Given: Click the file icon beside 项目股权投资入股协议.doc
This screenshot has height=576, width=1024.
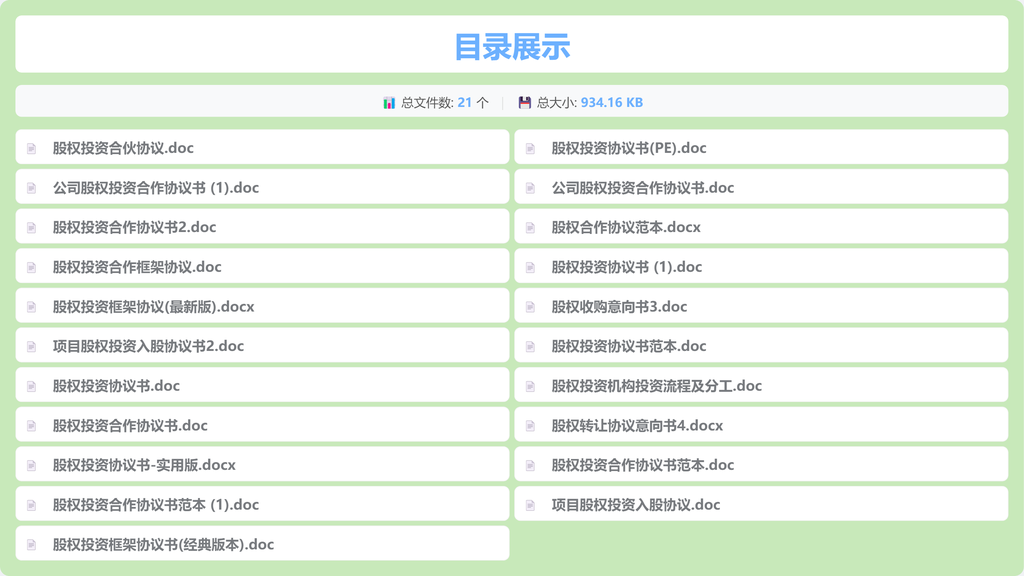Looking at the screenshot, I should 530,505.
